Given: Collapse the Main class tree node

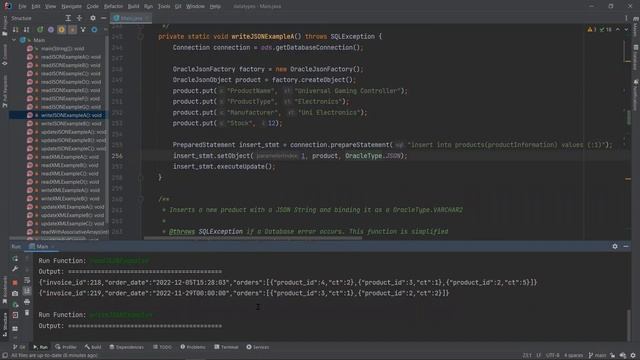Looking at the screenshot, I should click(x=14, y=40).
